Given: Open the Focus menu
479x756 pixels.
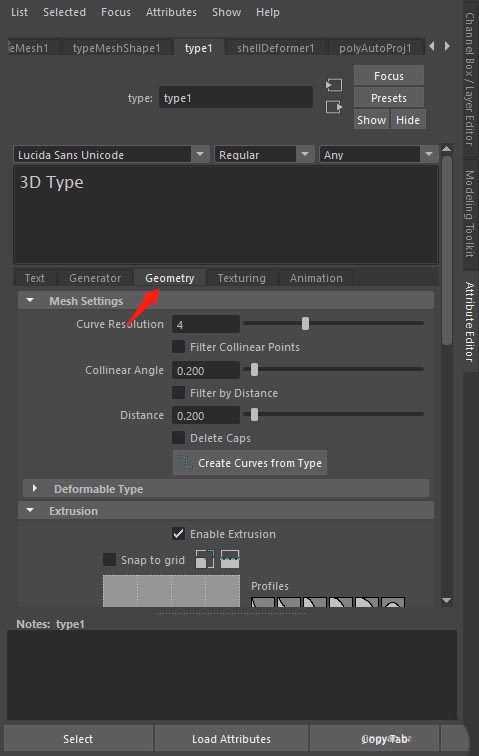Looking at the screenshot, I should (116, 12).
